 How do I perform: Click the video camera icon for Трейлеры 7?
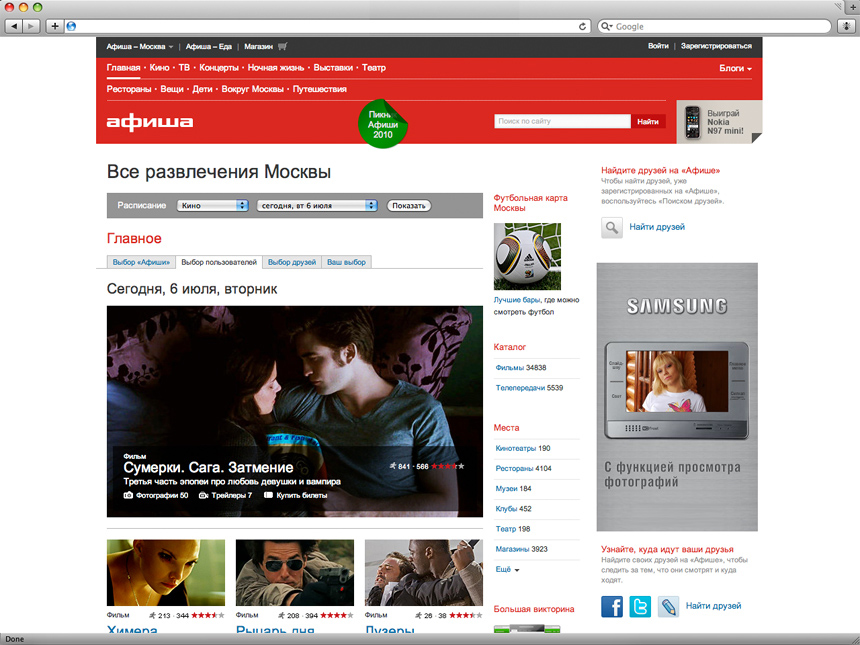pyautogui.click(x=203, y=495)
